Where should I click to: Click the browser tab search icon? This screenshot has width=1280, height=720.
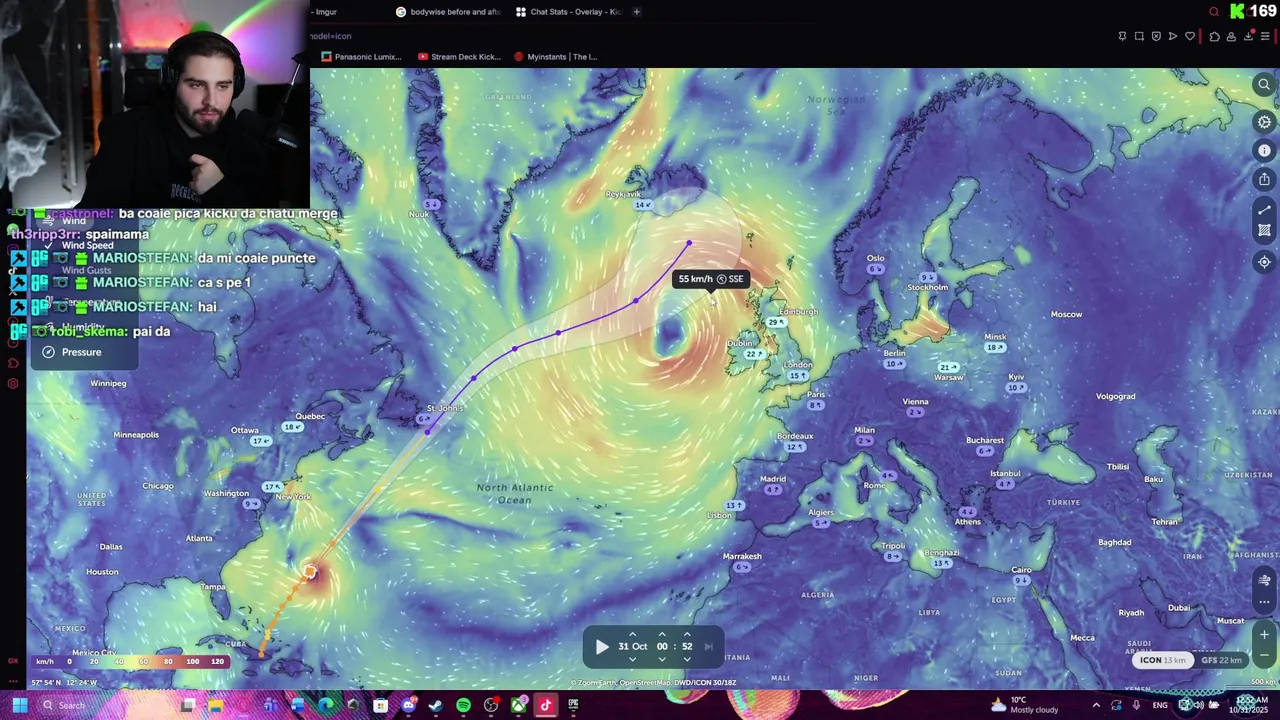click(x=1214, y=12)
